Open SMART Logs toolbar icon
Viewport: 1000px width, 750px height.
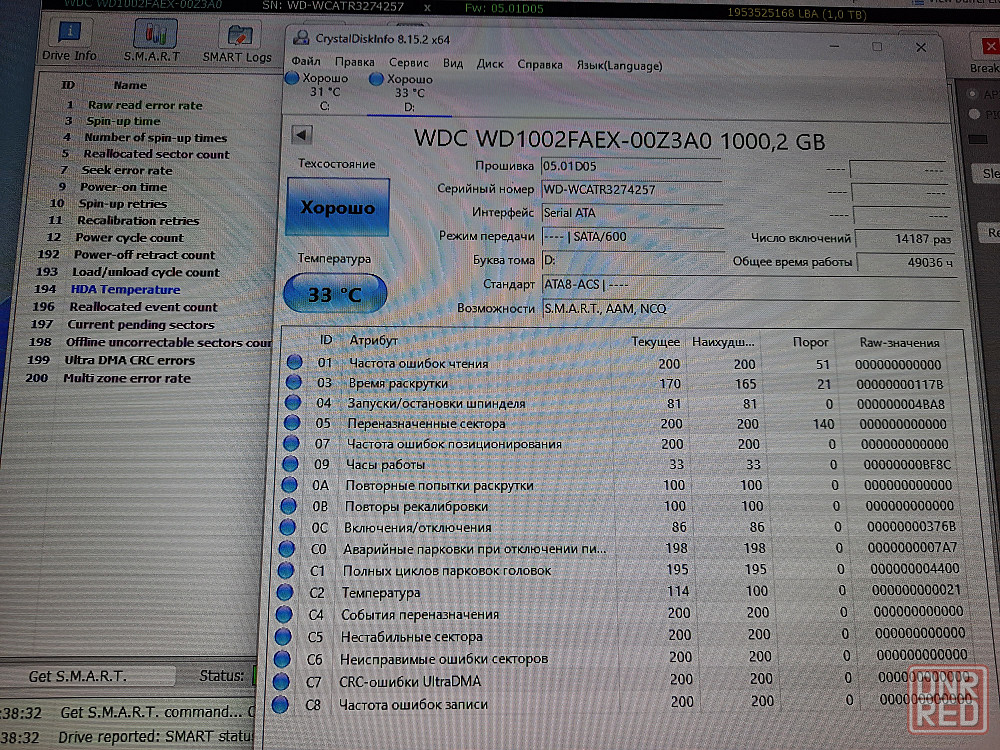(237, 43)
